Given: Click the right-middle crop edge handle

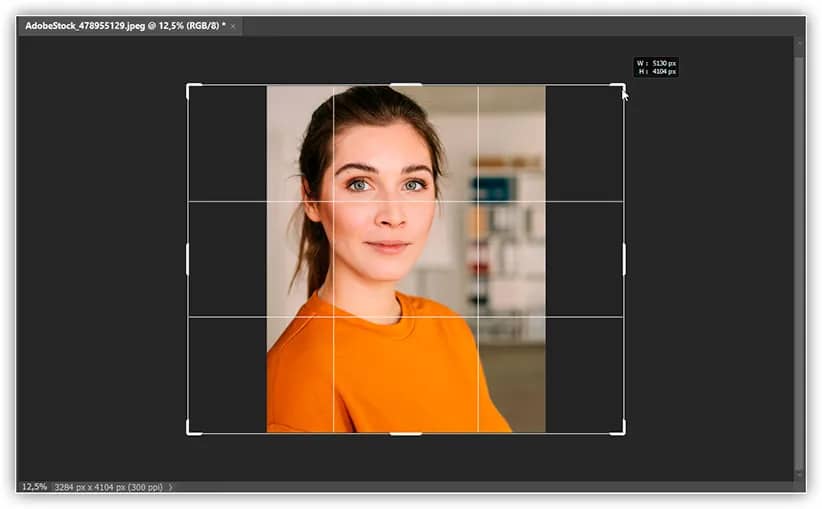Looking at the screenshot, I should coord(624,259).
